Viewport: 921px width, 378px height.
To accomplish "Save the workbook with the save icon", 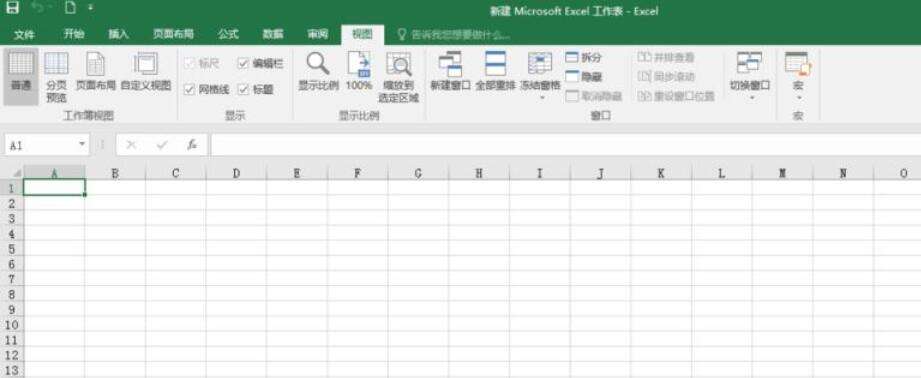I will click(12, 8).
